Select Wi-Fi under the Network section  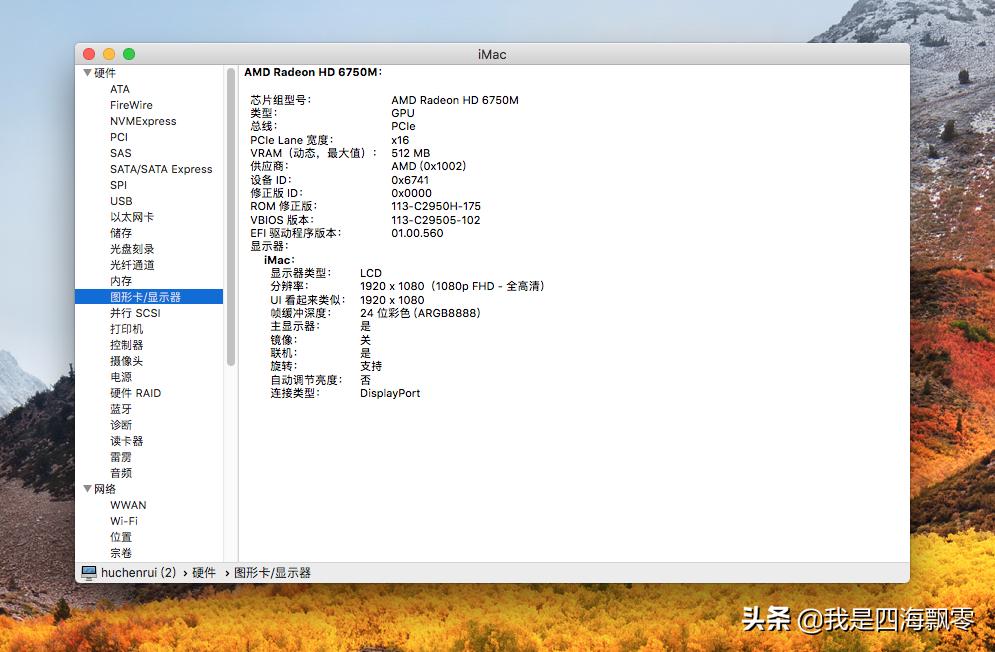click(x=126, y=521)
